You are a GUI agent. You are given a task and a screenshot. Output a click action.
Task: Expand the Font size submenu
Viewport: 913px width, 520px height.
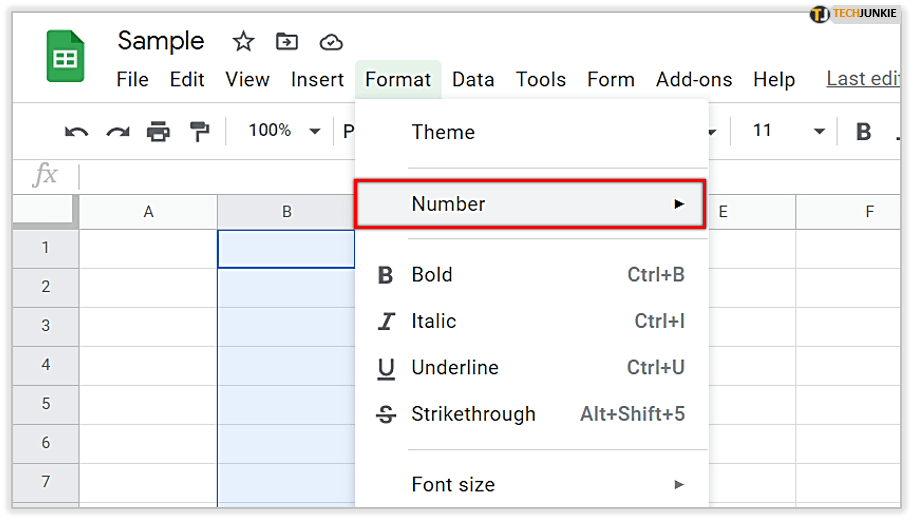(532, 485)
